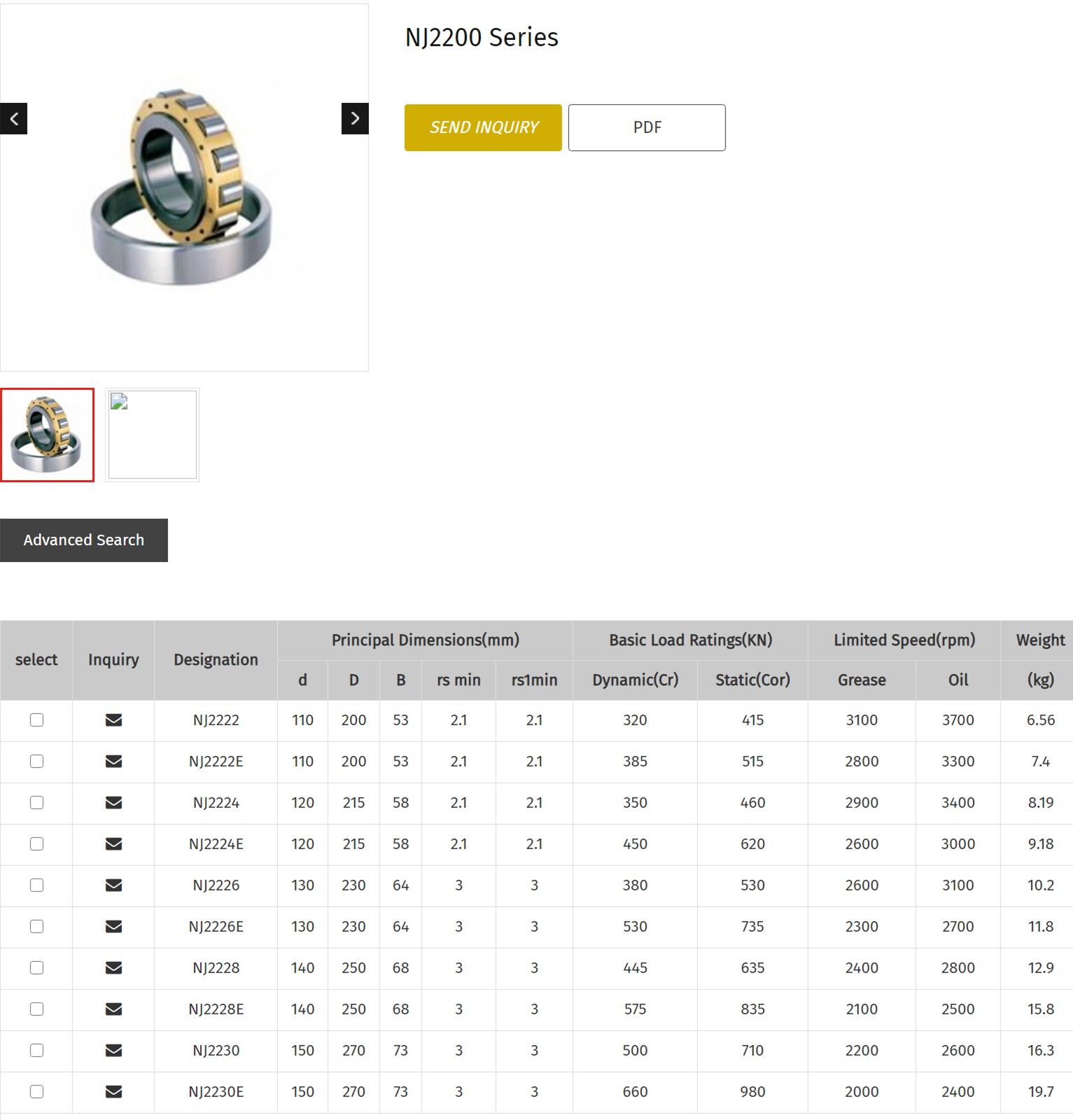Select the second broken image thumbnail
Image resolution: width=1073 pixels, height=1120 pixels.
[x=152, y=435]
